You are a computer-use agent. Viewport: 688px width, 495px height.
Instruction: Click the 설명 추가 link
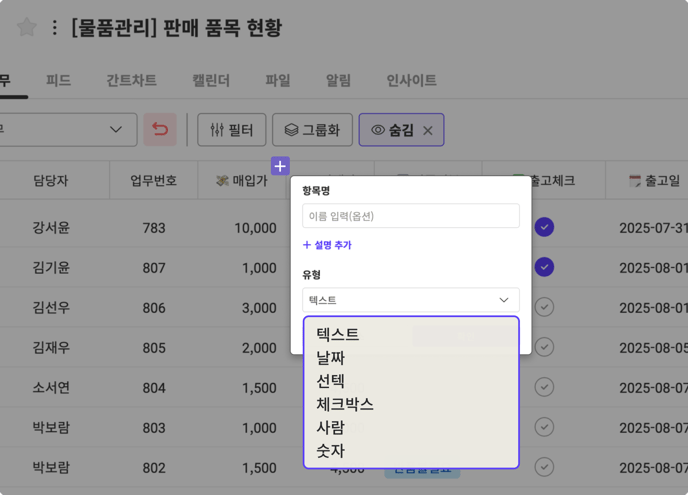327,245
